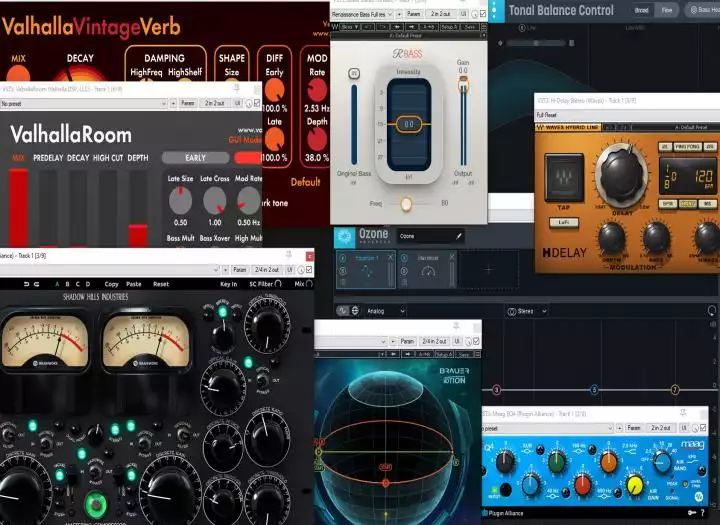Click the Late Size knob in ValhallaRoom

tap(180, 200)
